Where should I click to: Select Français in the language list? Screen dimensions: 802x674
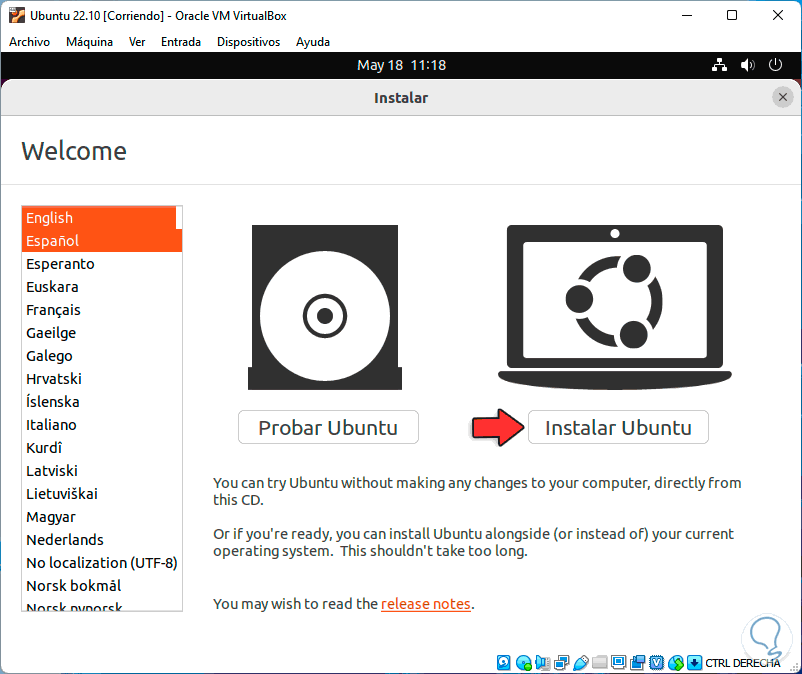102,310
